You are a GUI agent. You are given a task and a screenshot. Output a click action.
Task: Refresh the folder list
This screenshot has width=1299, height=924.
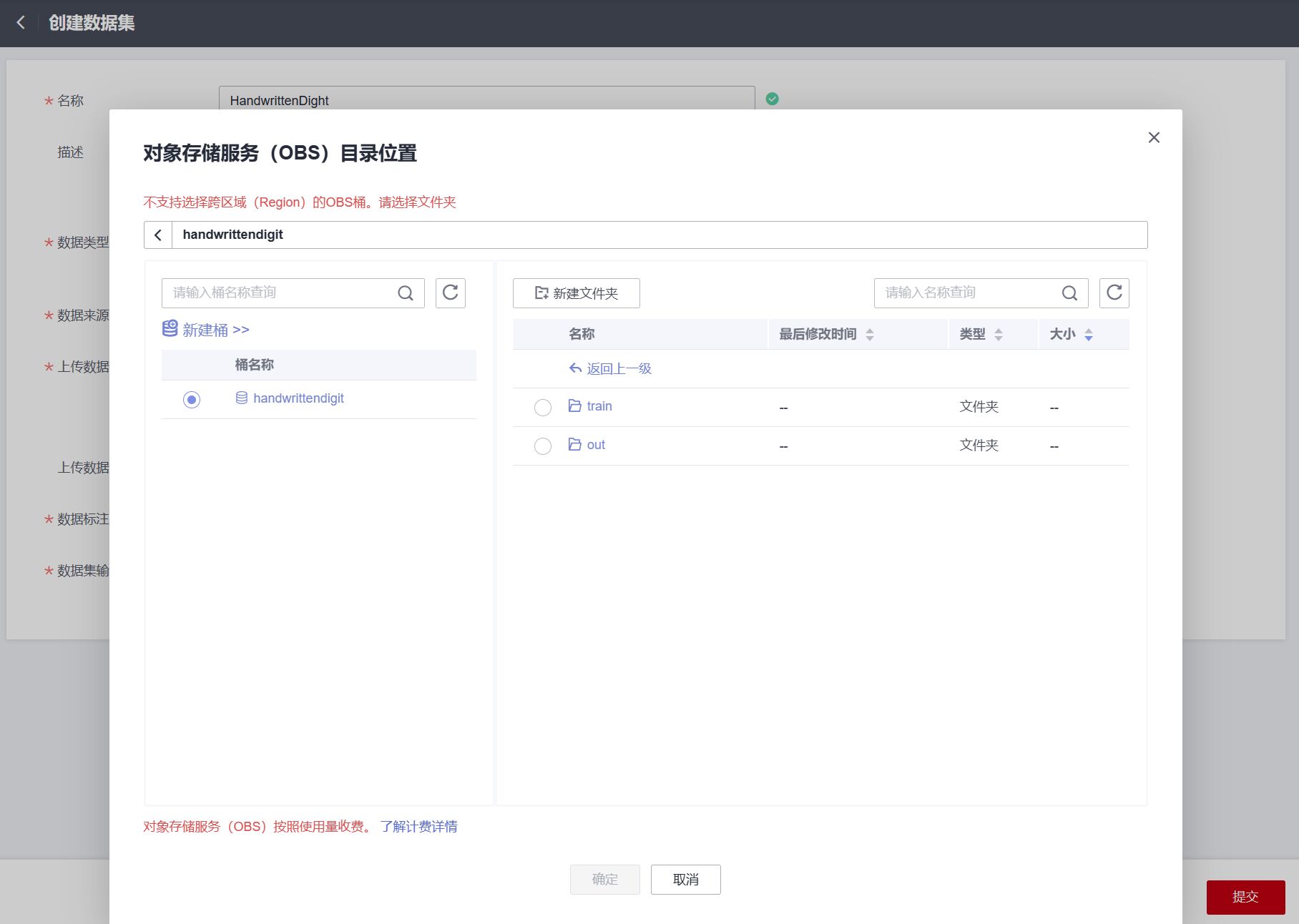[x=1114, y=293]
